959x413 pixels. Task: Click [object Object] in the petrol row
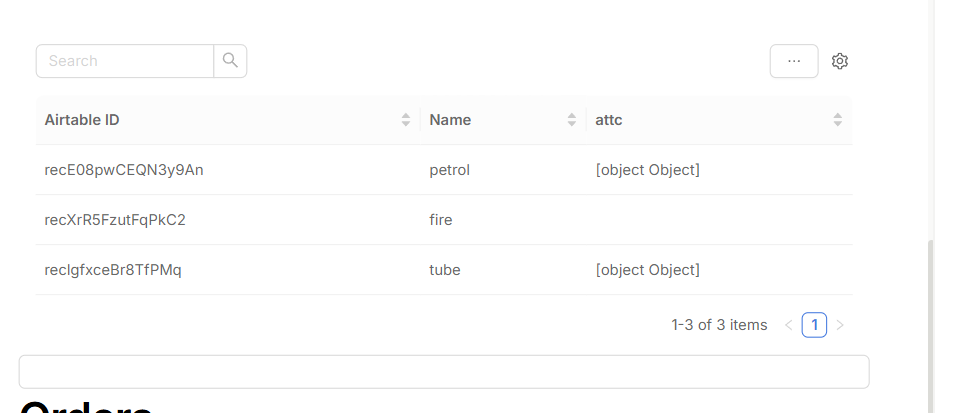tap(647, 170)
